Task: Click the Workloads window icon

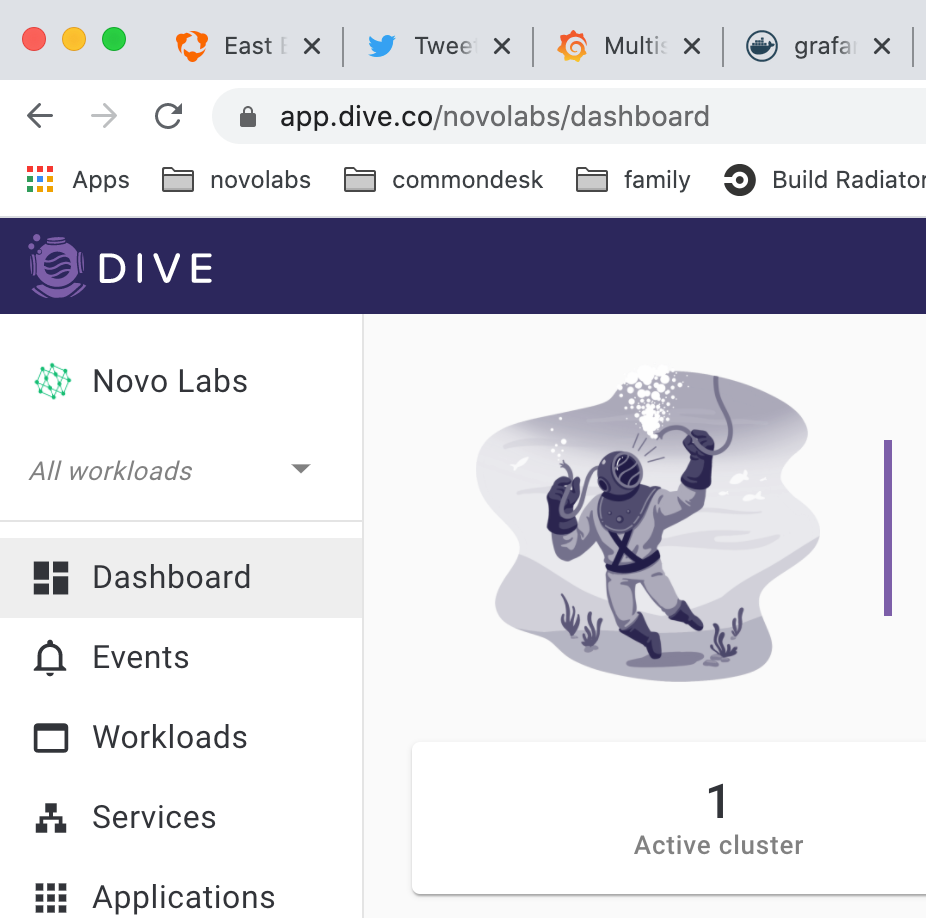Action: coord(51,737)
